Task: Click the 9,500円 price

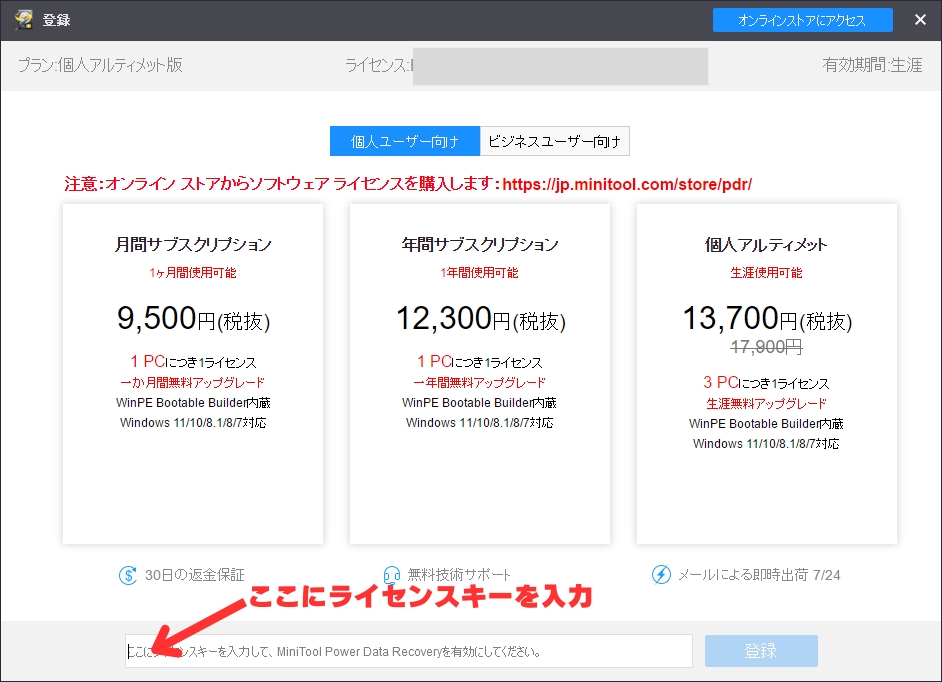Action: (193, 318)
